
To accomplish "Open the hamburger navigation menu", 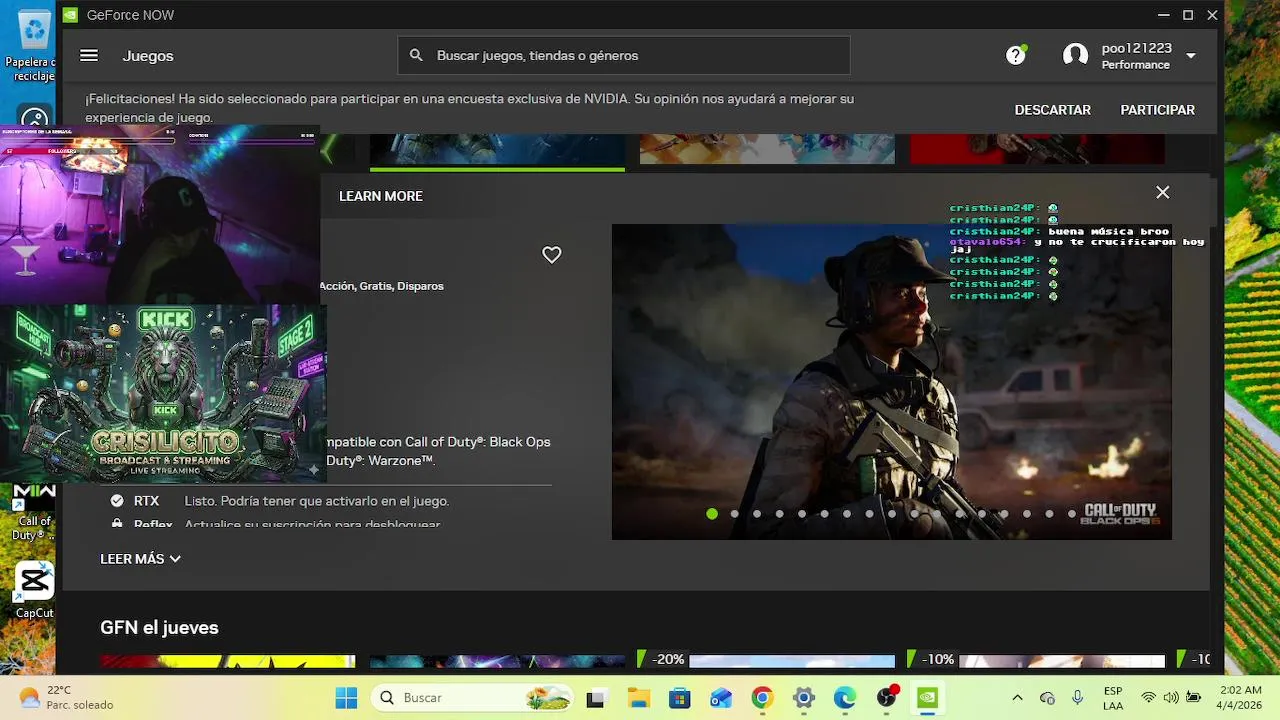I will click(x=89, y=56).
